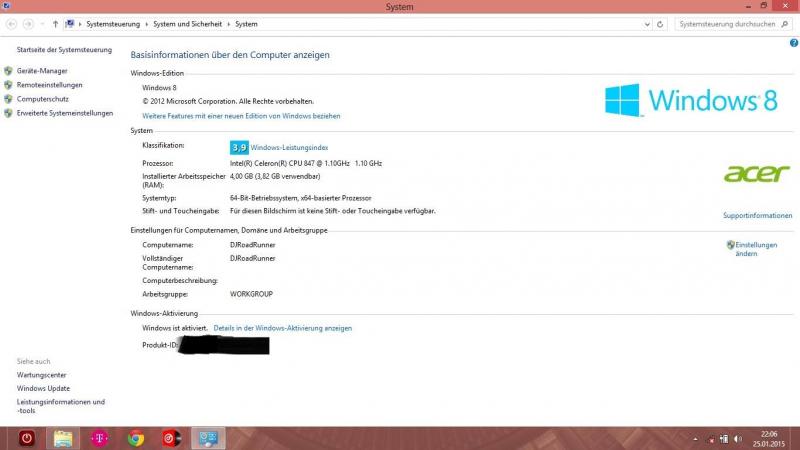Click shield icon beside Erweiterte Systemeinstellungen
This screenshot has width=800, height=450.
point(8,113)
